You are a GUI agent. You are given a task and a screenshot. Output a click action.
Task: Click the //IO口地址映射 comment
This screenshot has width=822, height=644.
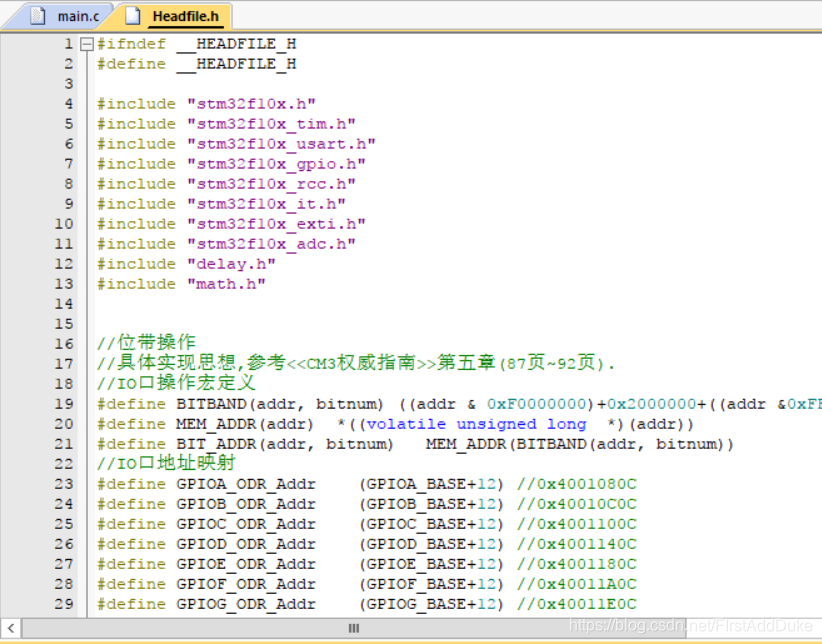click(x=166, y=463)
